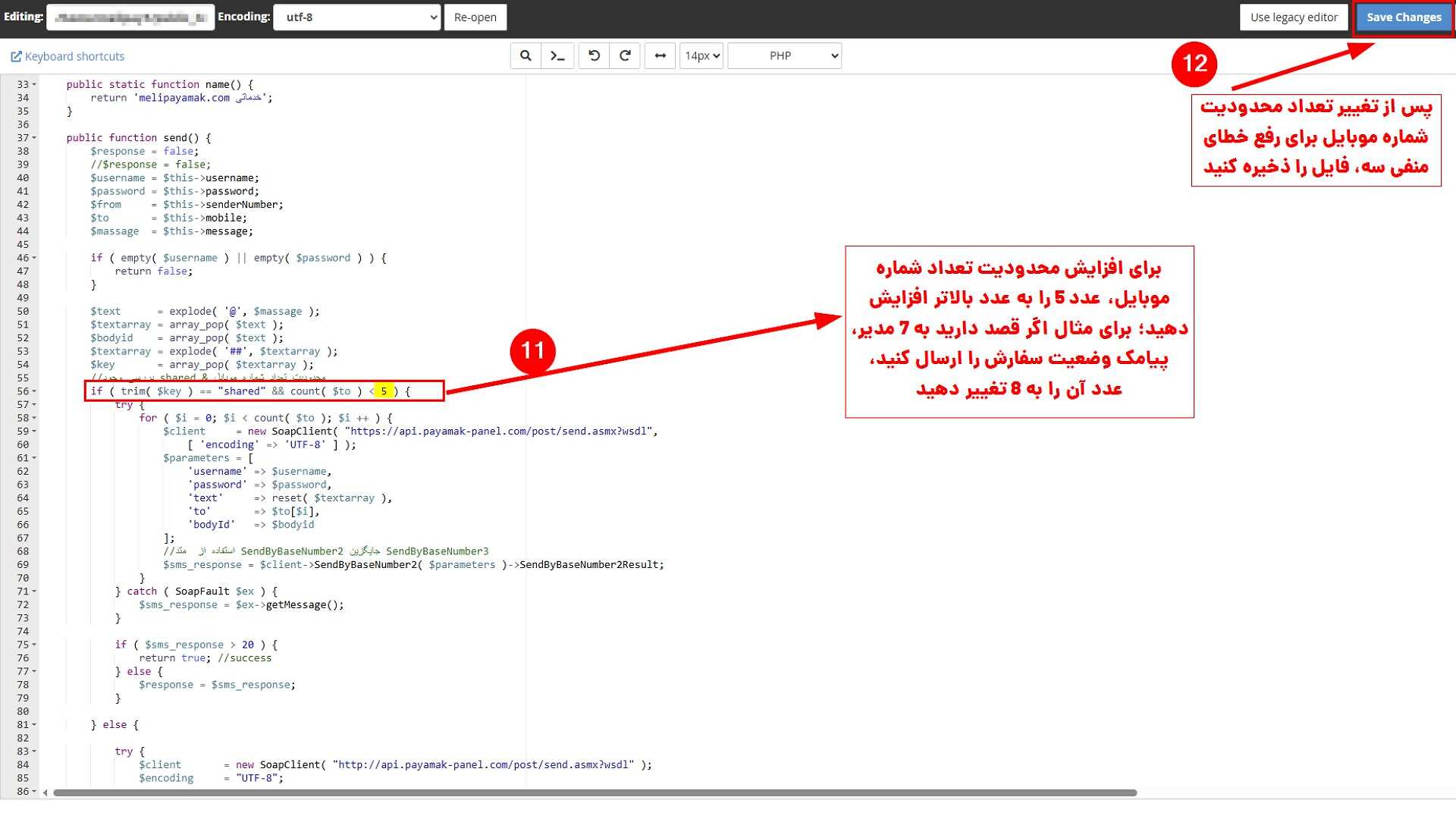Click 'return false;' on line 47
The height and width of the screenshot is (819, 1456).
[154, 271]
